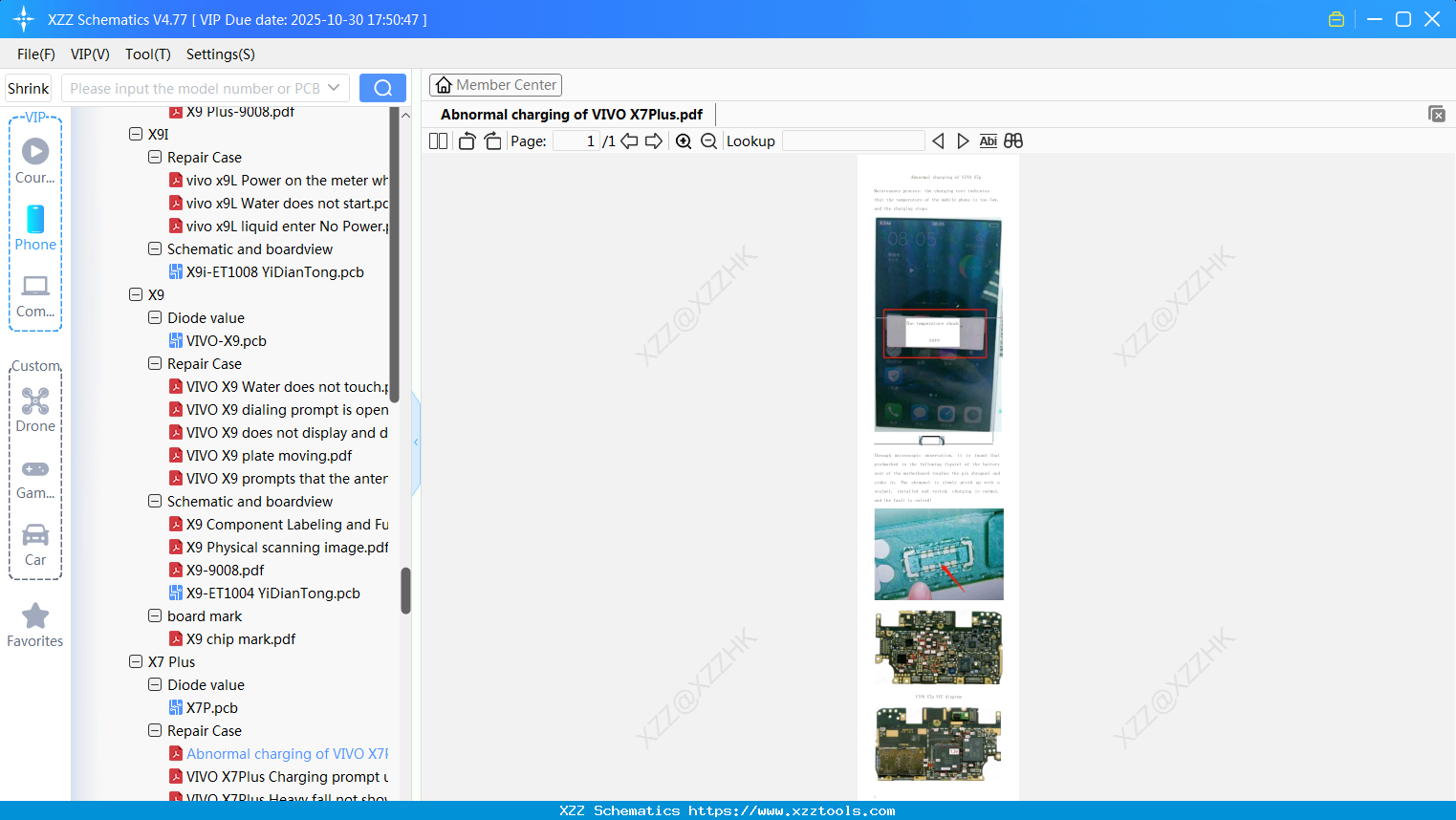This screenshot has width=1456, height=820.
Task: Open X9 Physical scanning image.pdf
Action: [x=279, y=548]
